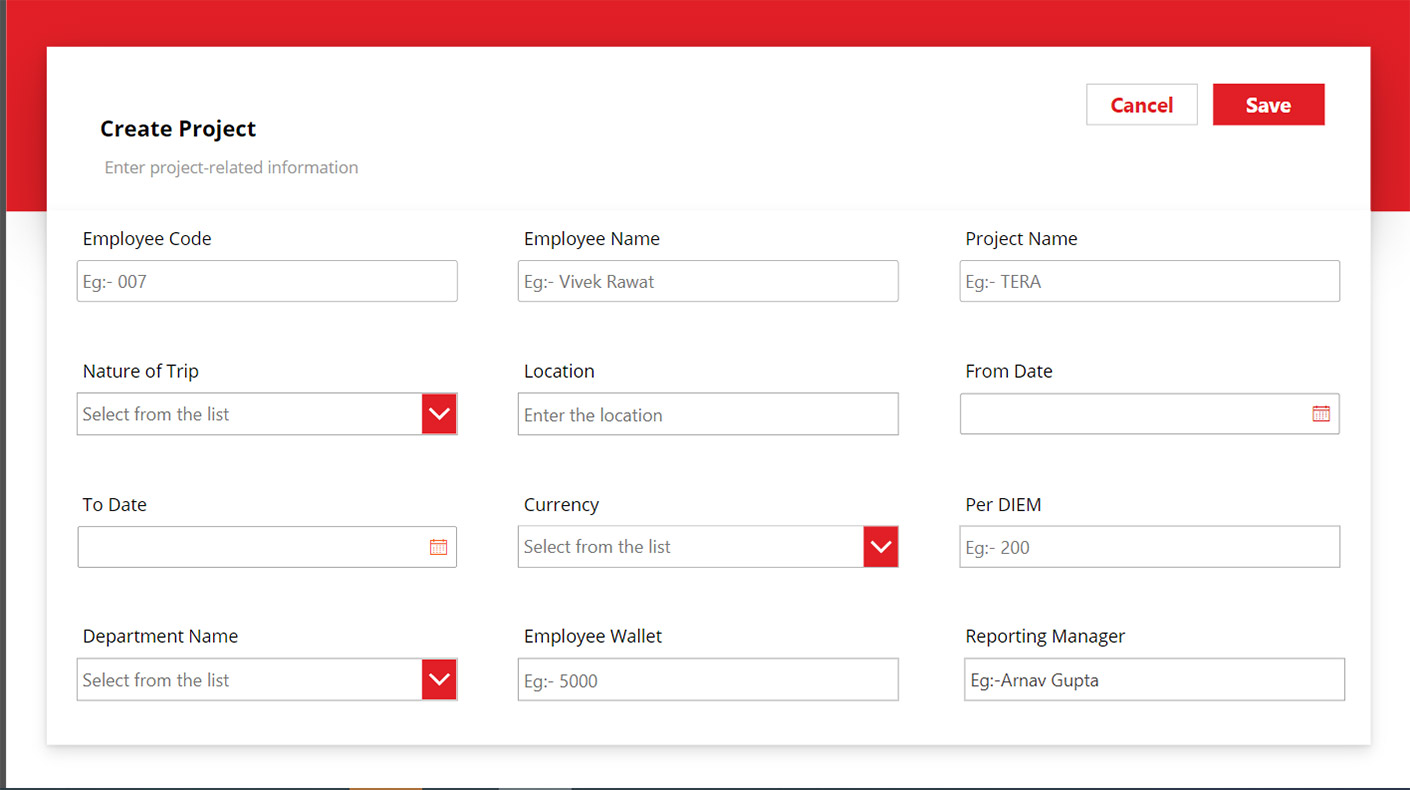Focus the Project Name input field
This screenshot has width=1410, height=790.
point(1150,281)
